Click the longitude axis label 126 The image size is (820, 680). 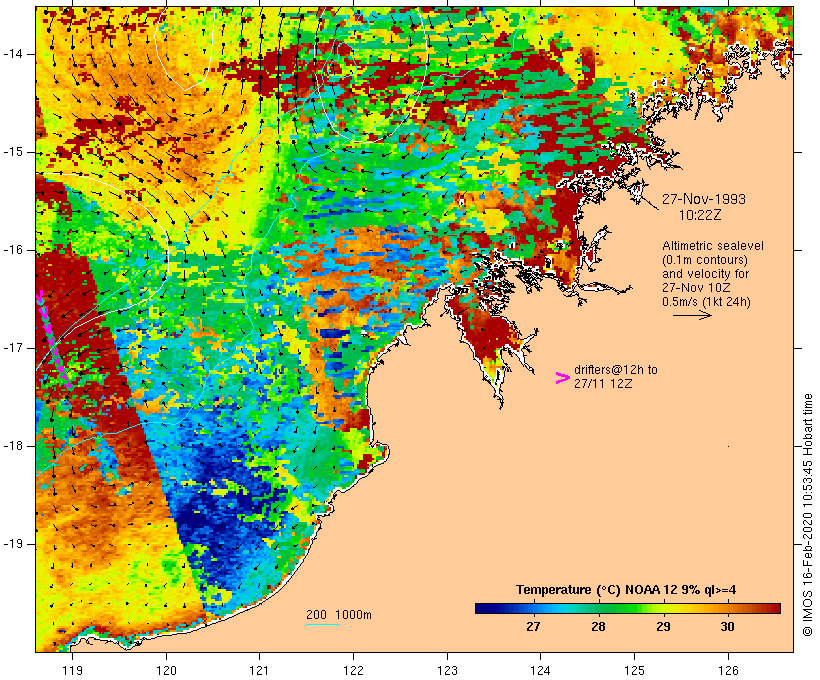tap(728, 670)
